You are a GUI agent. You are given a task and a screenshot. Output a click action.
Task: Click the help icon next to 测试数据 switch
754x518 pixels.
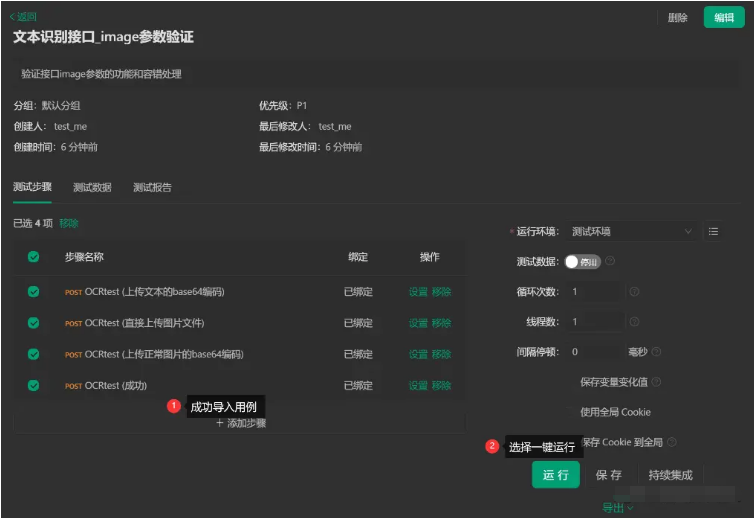(x=610, y=261)
